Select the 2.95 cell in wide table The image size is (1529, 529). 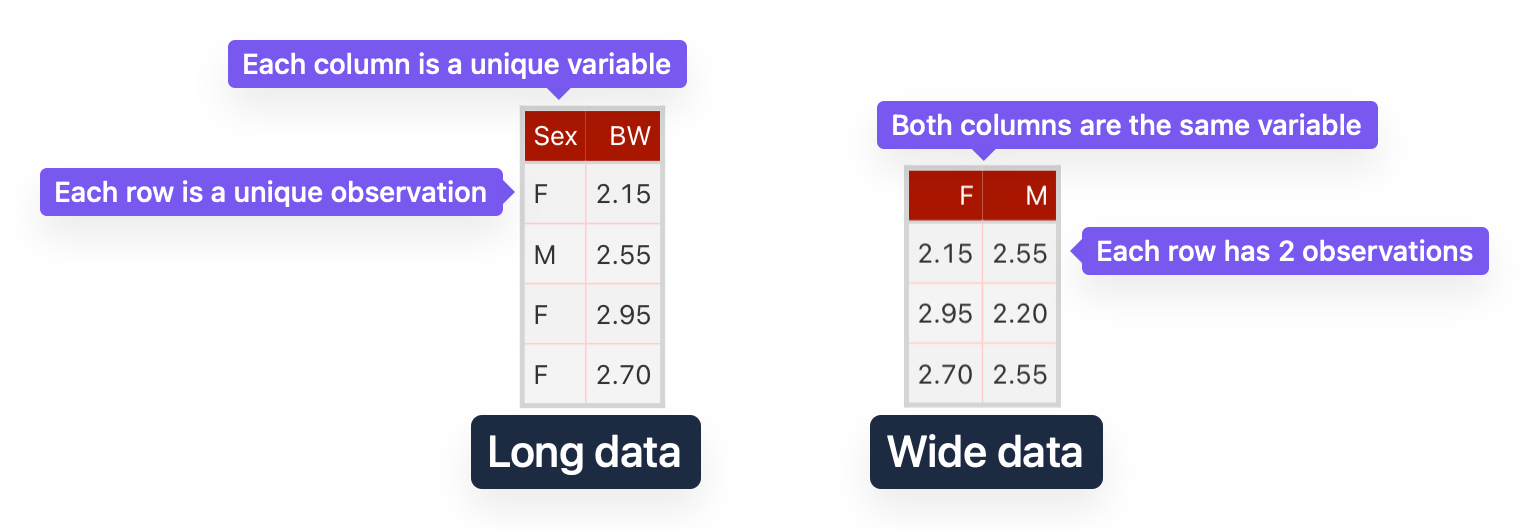(946, 313)
